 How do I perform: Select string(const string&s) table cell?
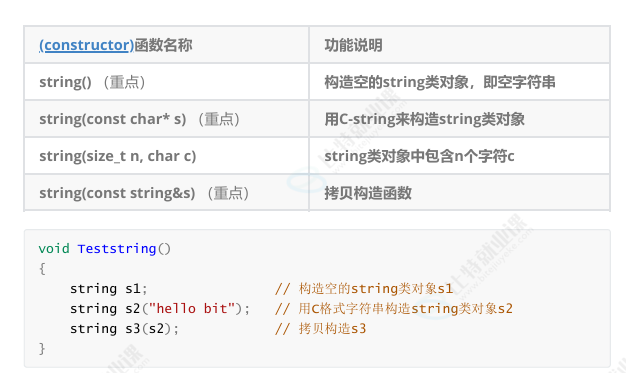(166, 192)
